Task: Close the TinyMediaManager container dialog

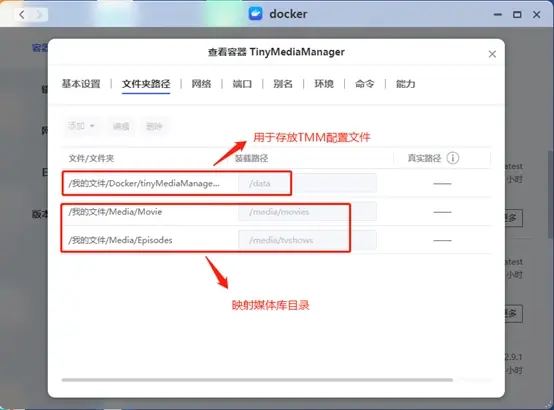Action: pos(492,54)
